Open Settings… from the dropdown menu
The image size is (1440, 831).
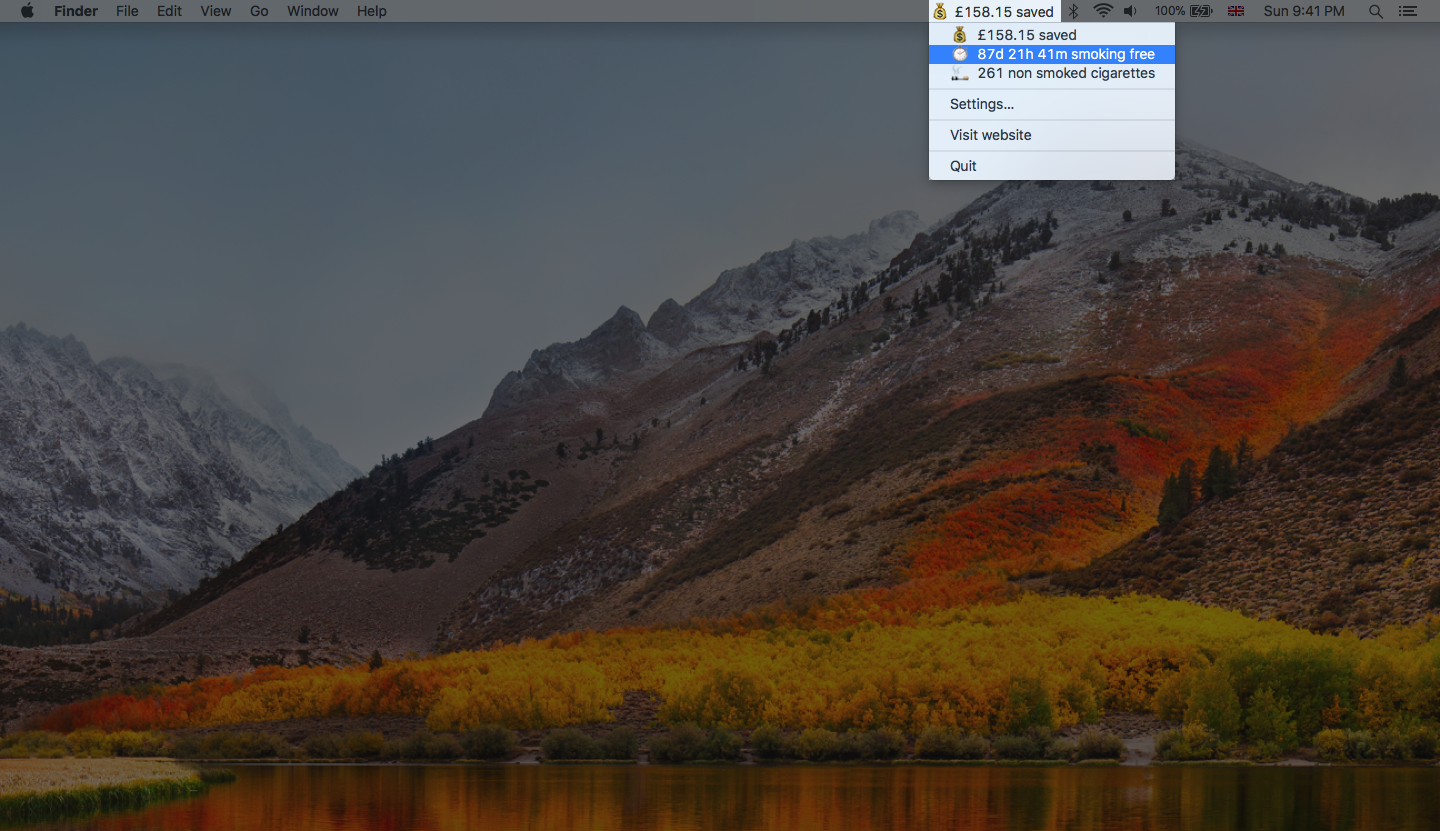[x=1052, y=104]
